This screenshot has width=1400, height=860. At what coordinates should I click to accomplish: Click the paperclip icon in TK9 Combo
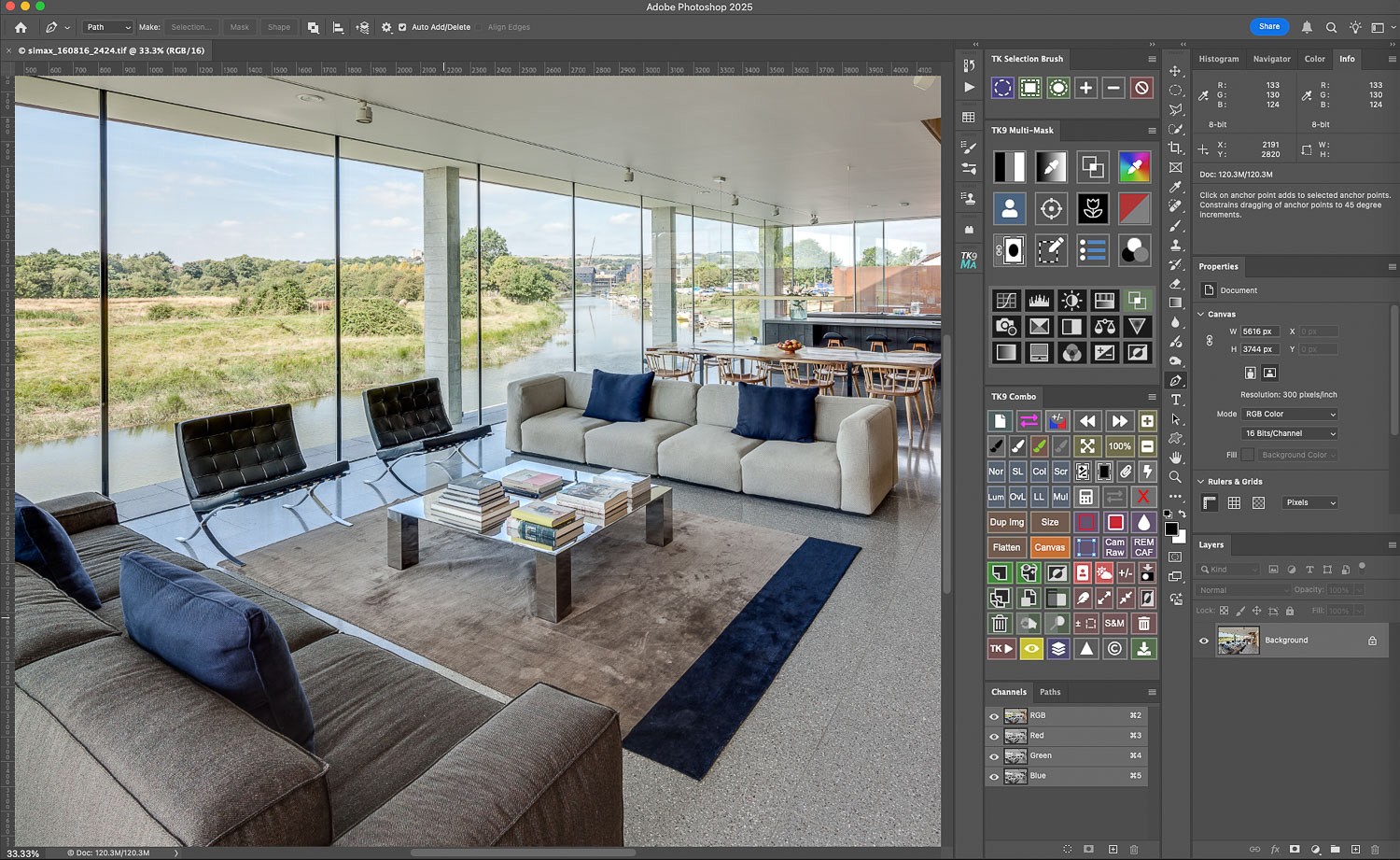[1126, 472]
